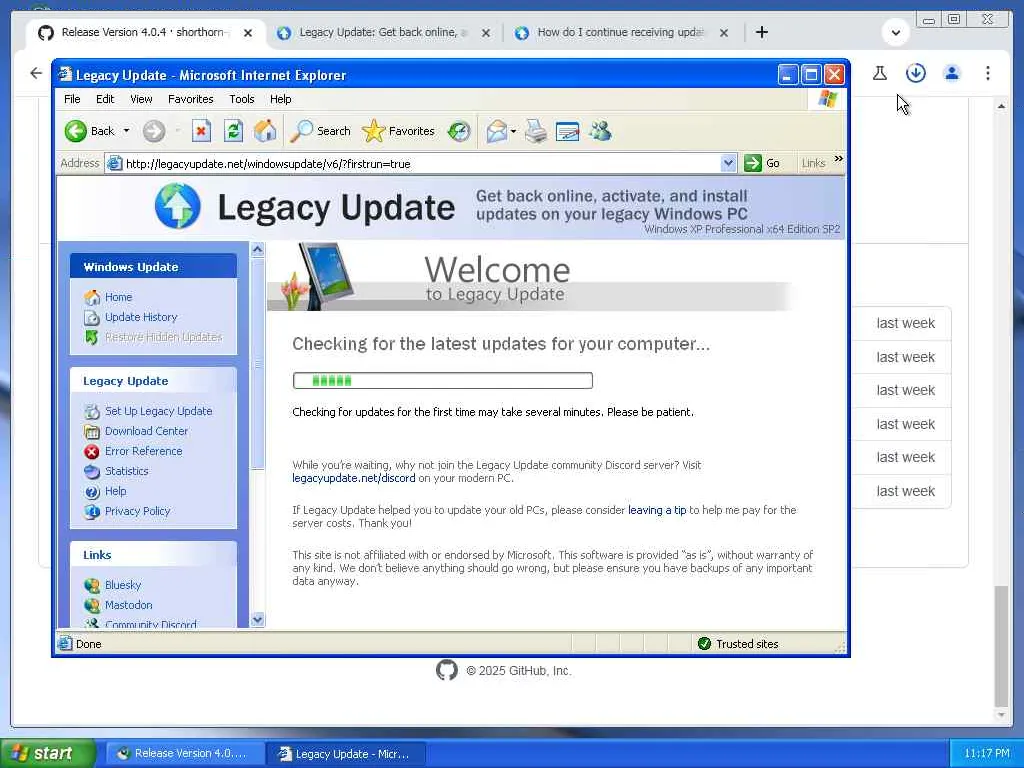Close the 'How do I continue receiving' tab
This screenshot has width=1024, height=768.
(x=724, y=33)
